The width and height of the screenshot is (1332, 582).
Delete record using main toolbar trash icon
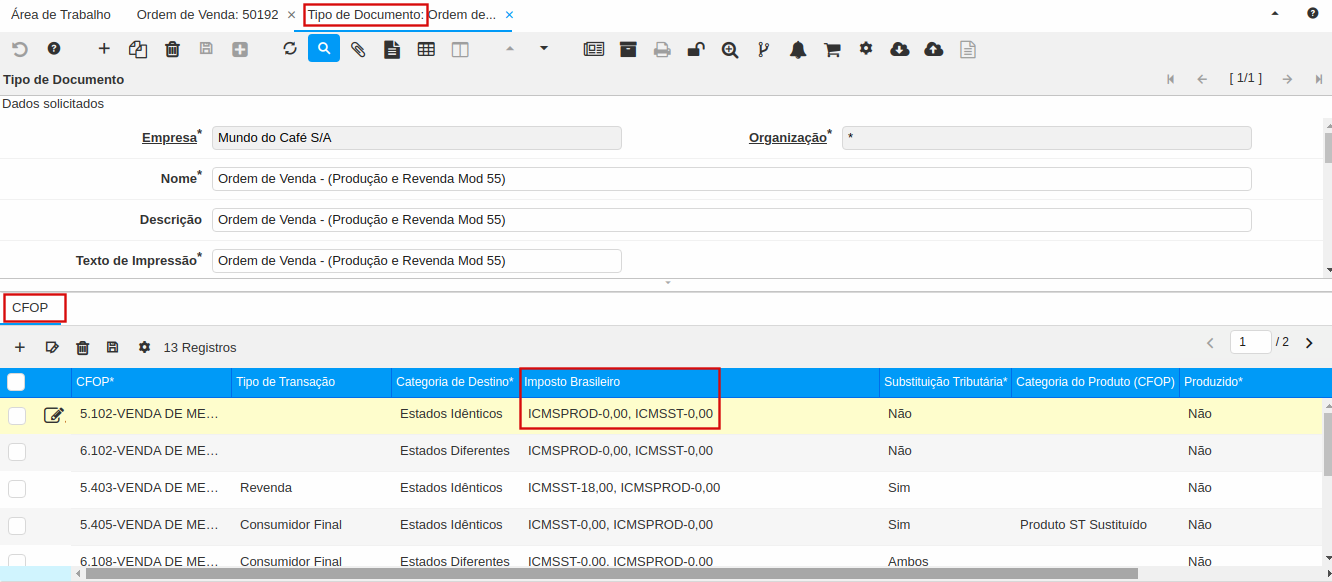click(x=172, y=49)
